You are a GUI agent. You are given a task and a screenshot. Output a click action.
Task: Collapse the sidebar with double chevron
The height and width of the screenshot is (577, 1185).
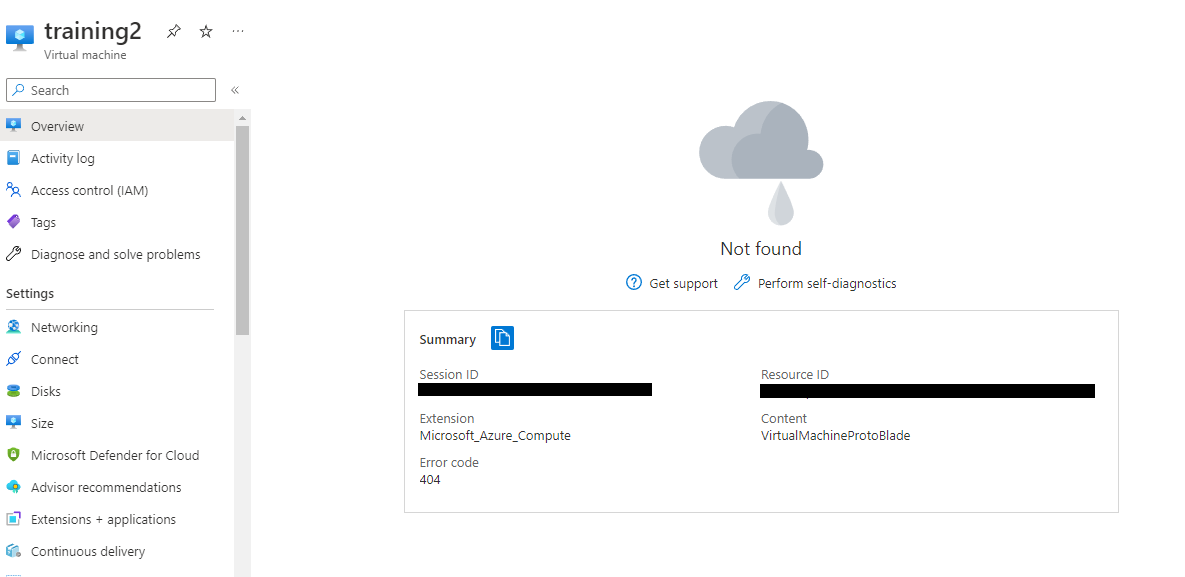point(235,90)
